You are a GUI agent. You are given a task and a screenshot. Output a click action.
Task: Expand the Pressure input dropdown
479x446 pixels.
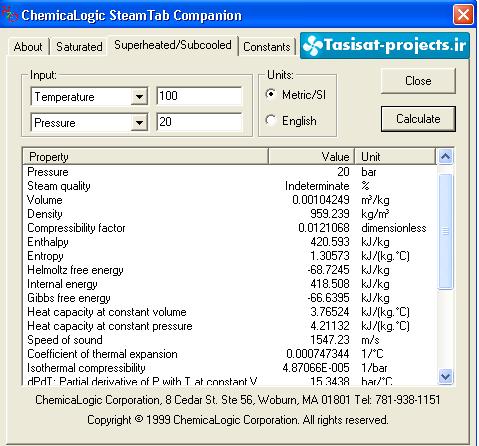pyautogui.click(x=139, y=123)
